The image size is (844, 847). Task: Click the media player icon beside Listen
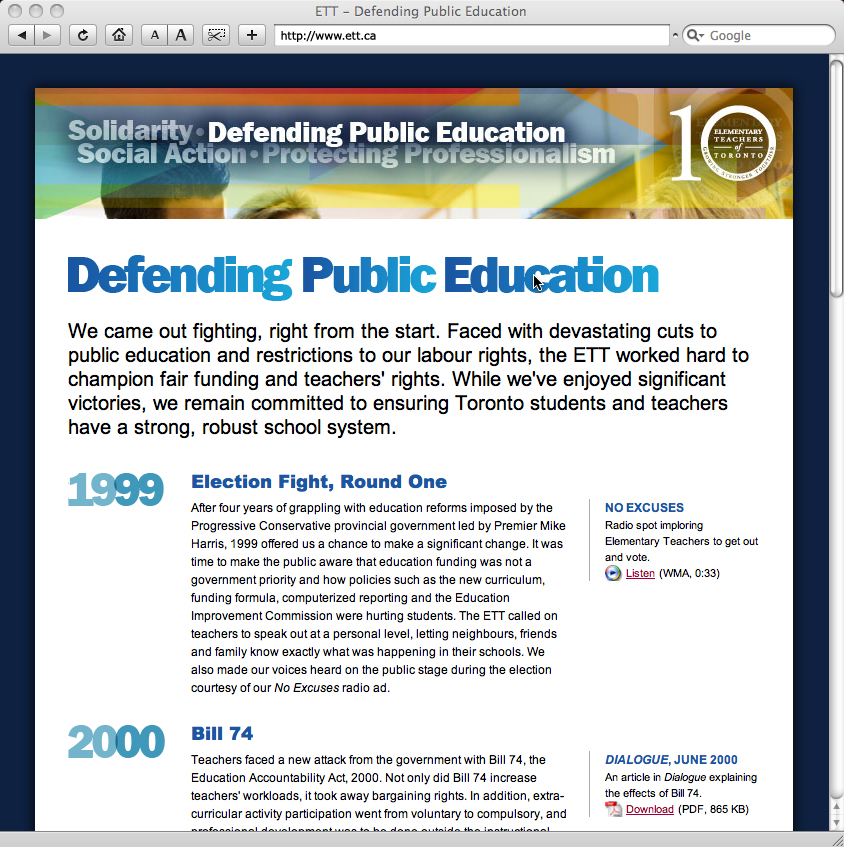[x=613, y=573]
